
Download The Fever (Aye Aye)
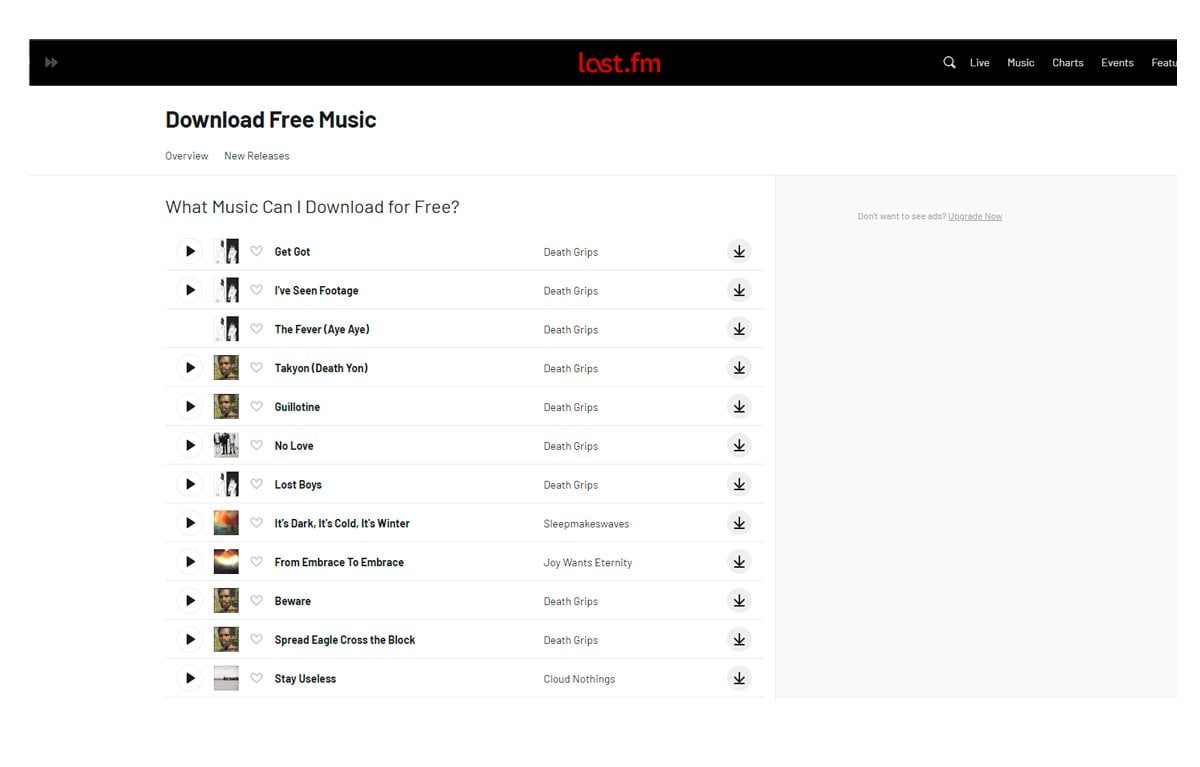click(x=739, y=329)
